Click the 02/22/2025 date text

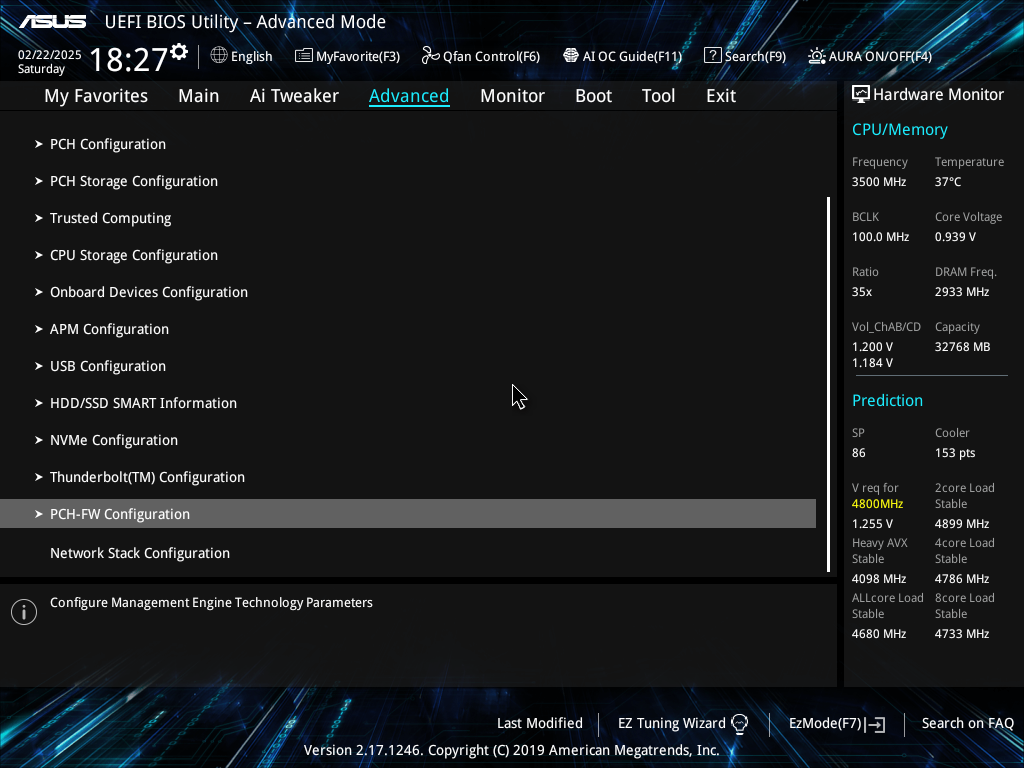(50, 55)
